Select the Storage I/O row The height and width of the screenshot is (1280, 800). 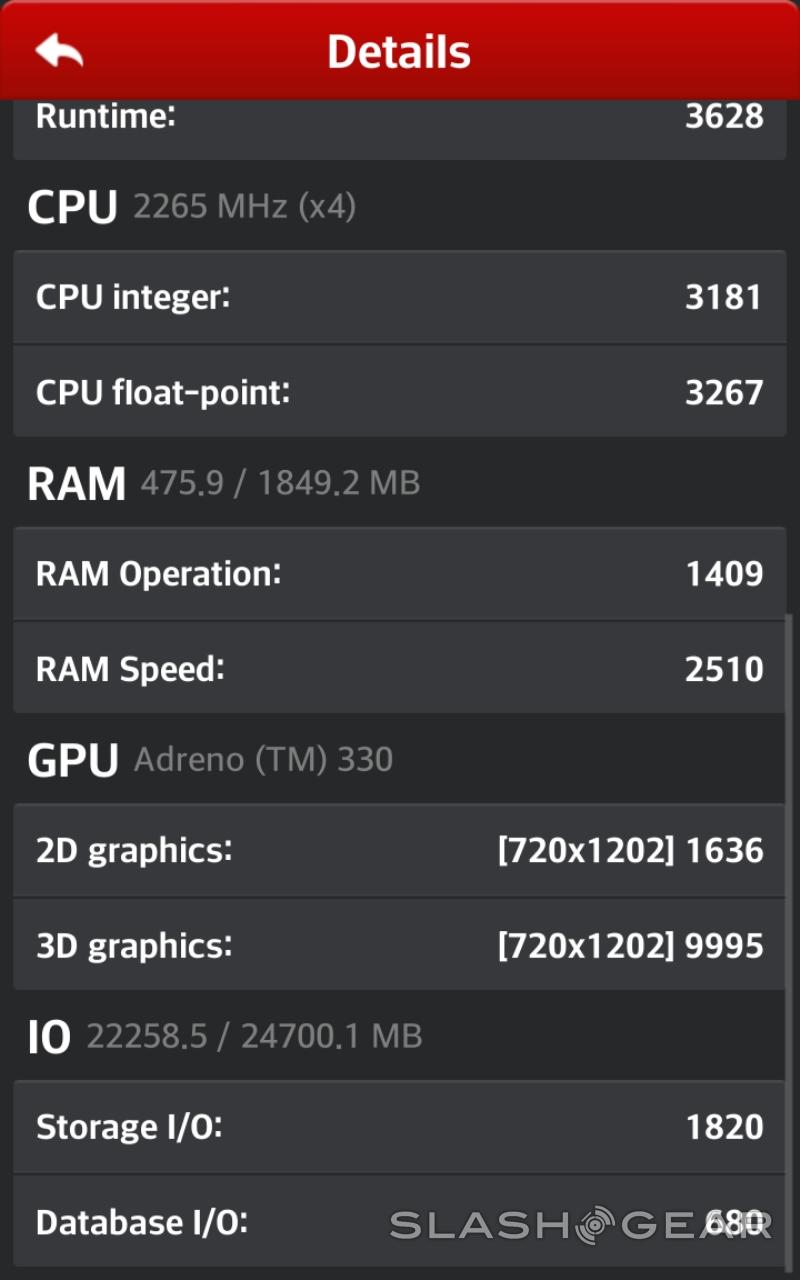point(400,1127)
